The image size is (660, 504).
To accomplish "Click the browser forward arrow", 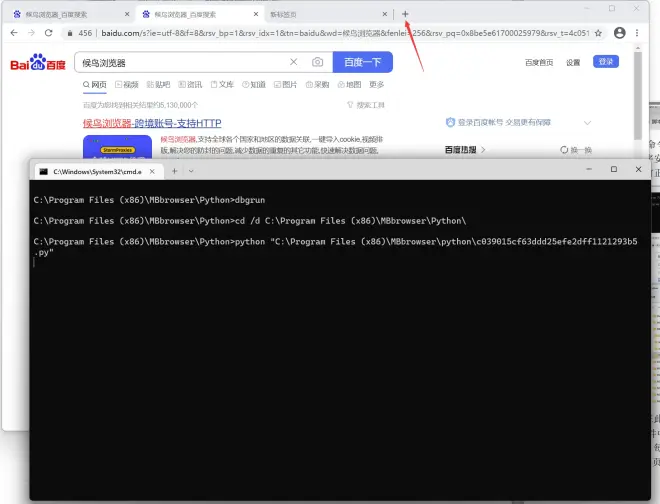I will 31,33.
